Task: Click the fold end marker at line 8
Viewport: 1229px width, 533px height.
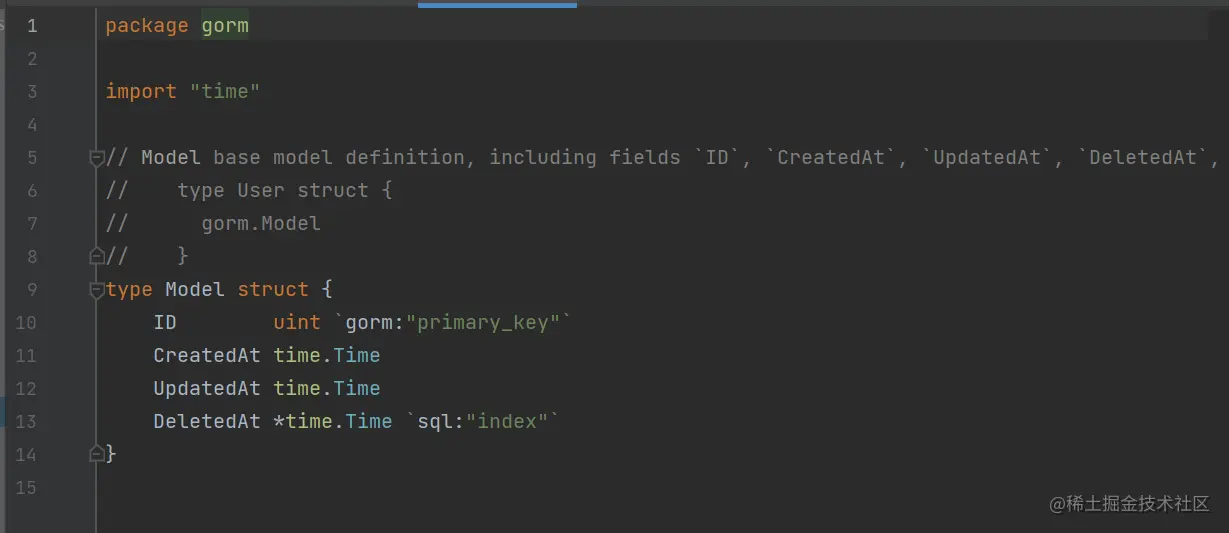Action: [97, 256]
